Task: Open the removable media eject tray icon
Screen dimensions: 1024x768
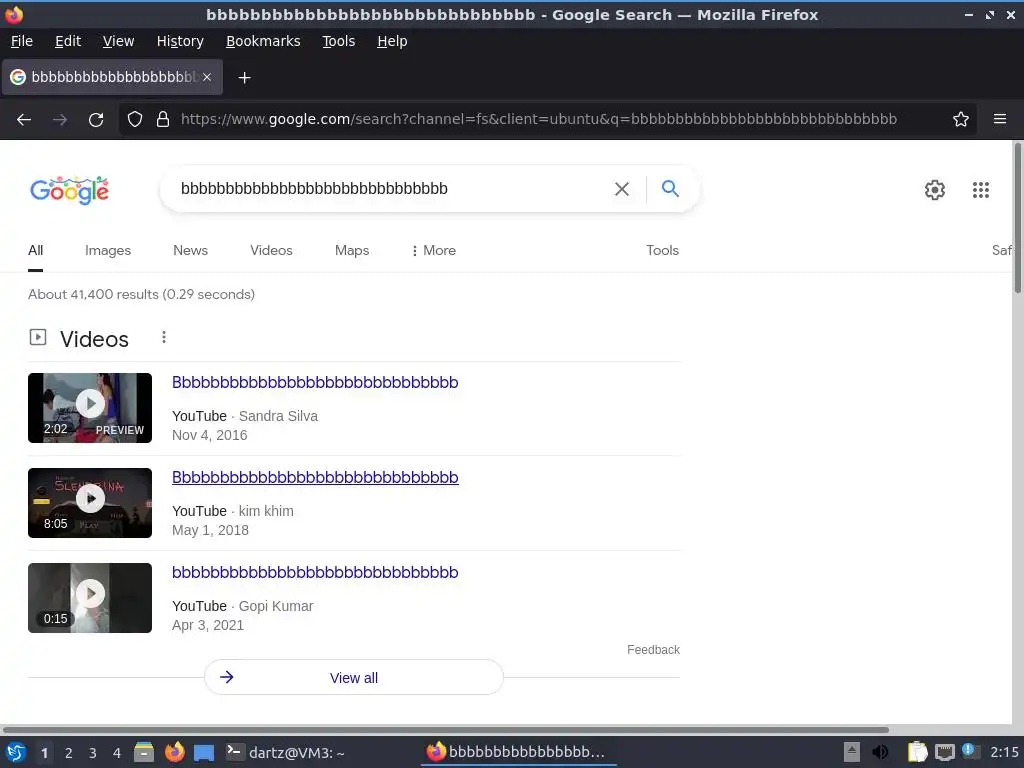Action: click(852, 752)
